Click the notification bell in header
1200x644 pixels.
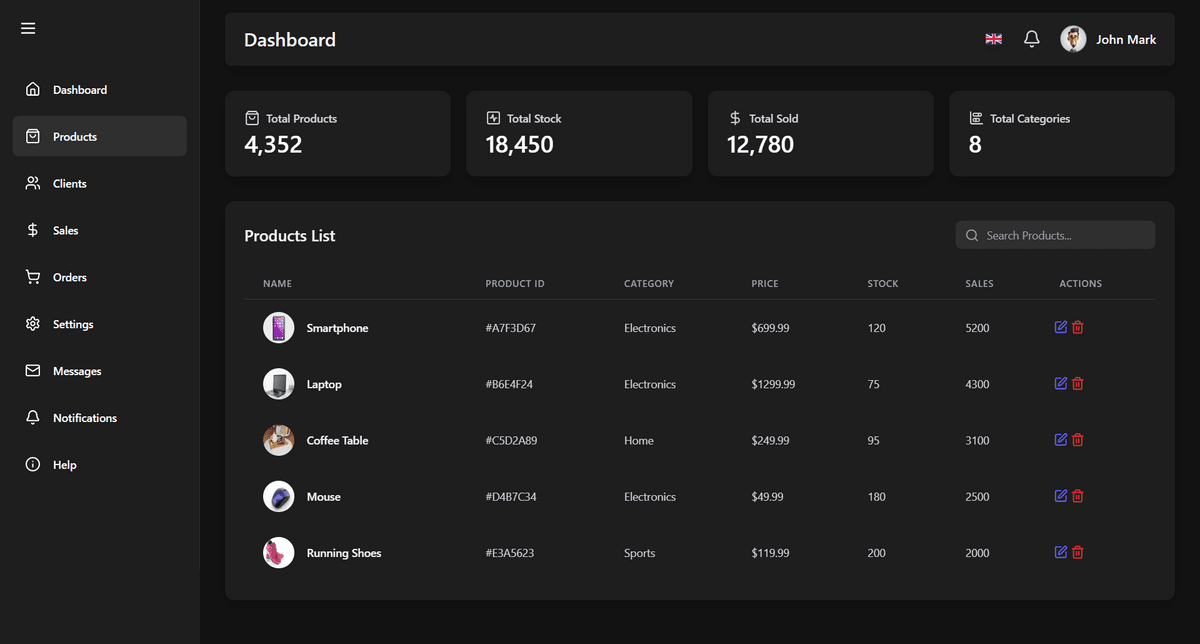pos(1032,39)
